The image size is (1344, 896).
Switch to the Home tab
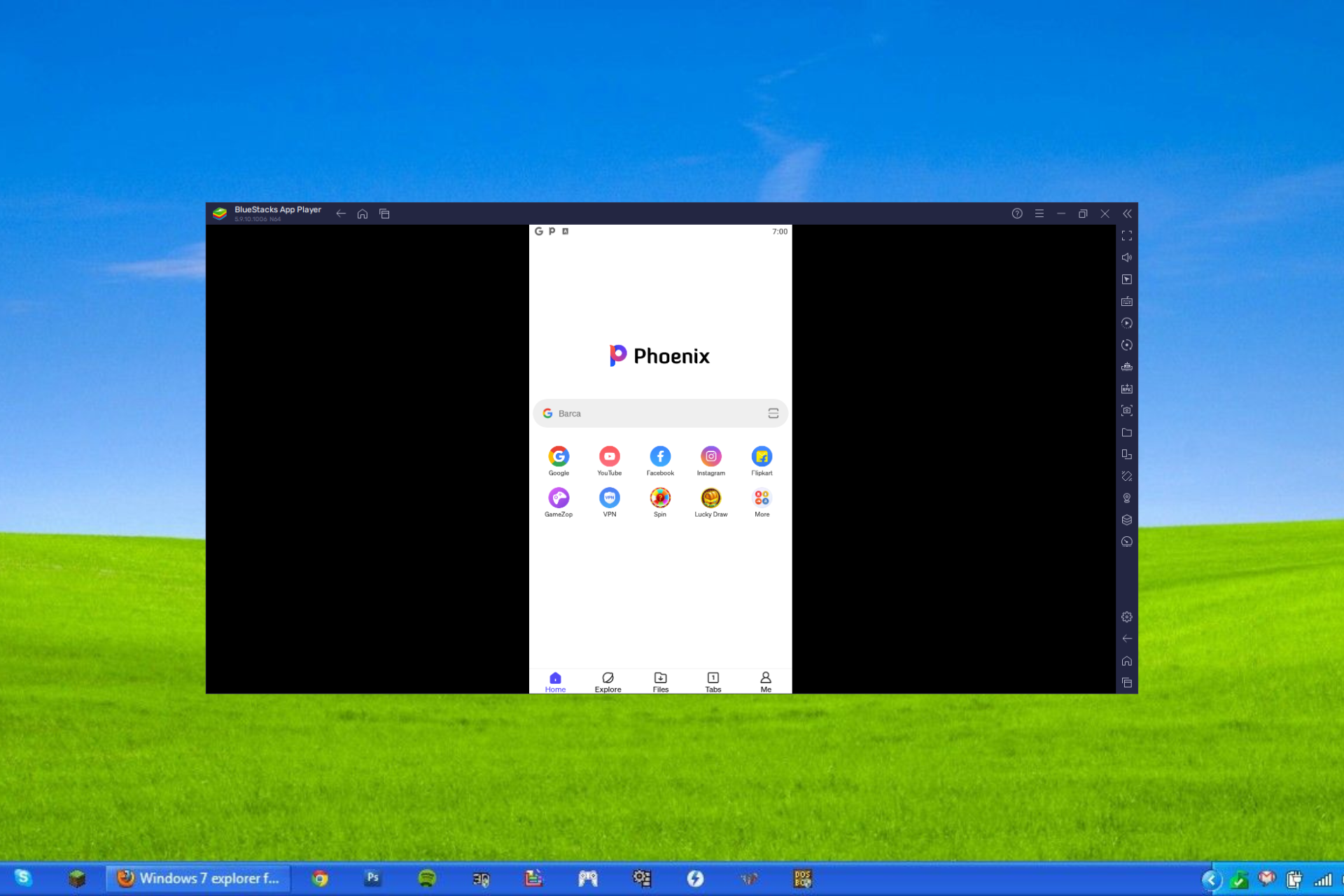[555, 682]
